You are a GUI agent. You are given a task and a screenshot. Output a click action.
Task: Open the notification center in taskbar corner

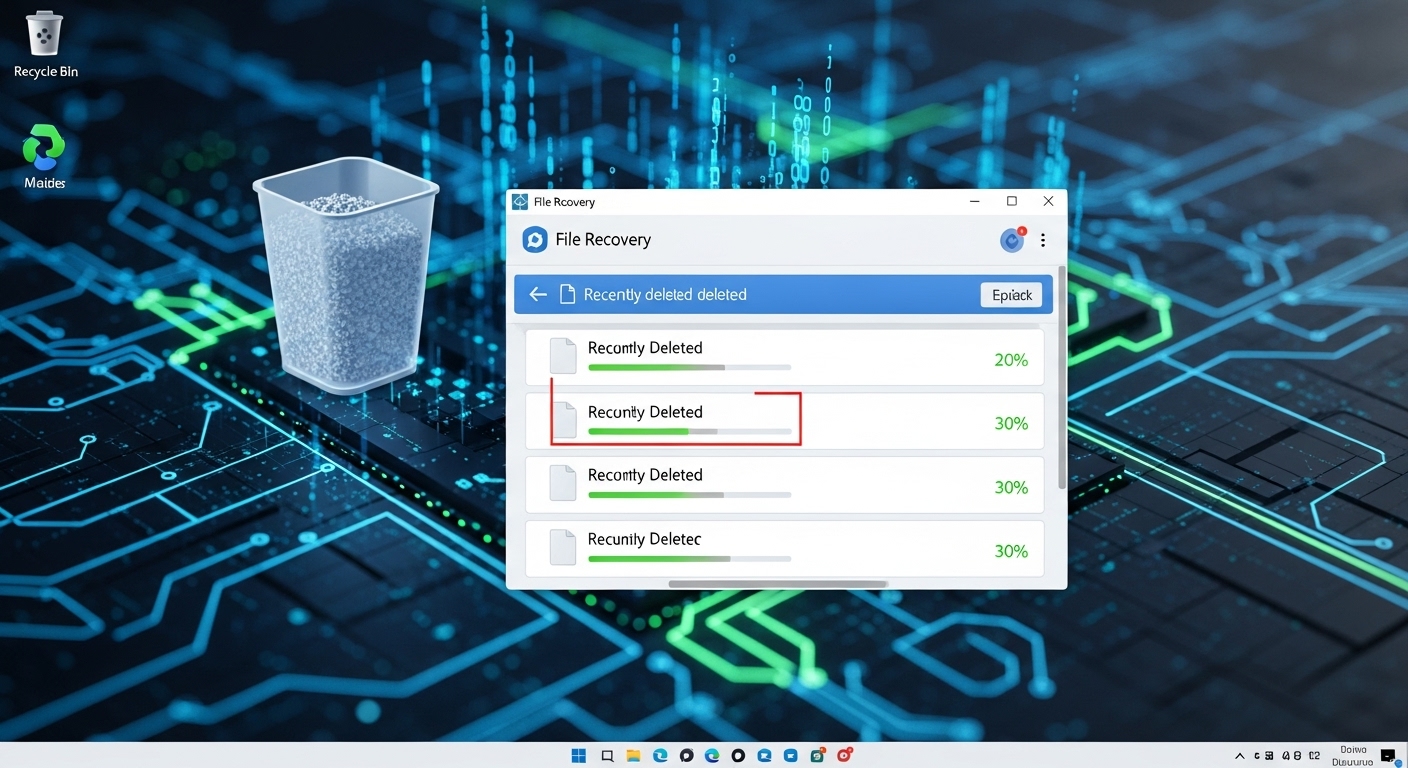coord(1388,756)
